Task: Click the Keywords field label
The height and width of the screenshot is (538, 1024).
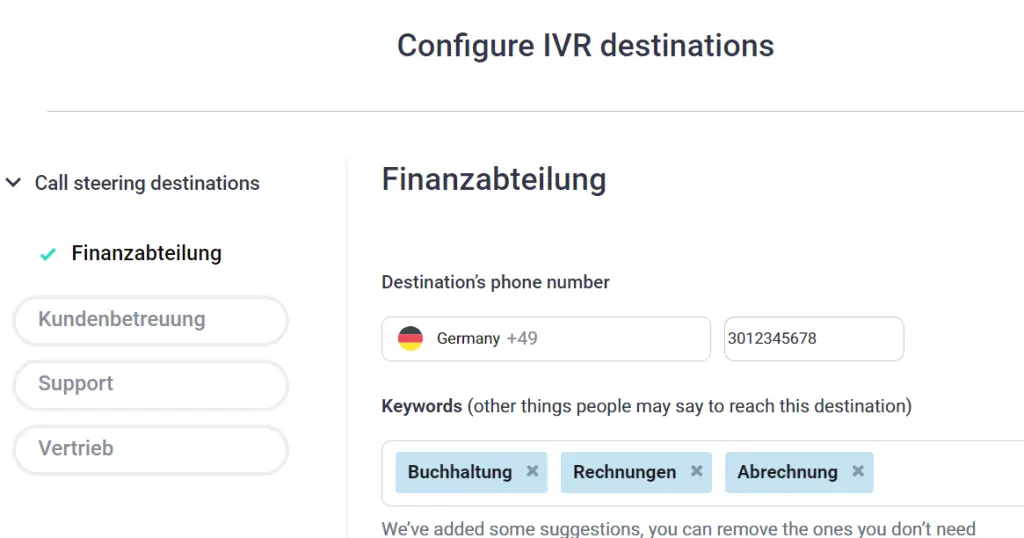Action: (x=422, y=405)
